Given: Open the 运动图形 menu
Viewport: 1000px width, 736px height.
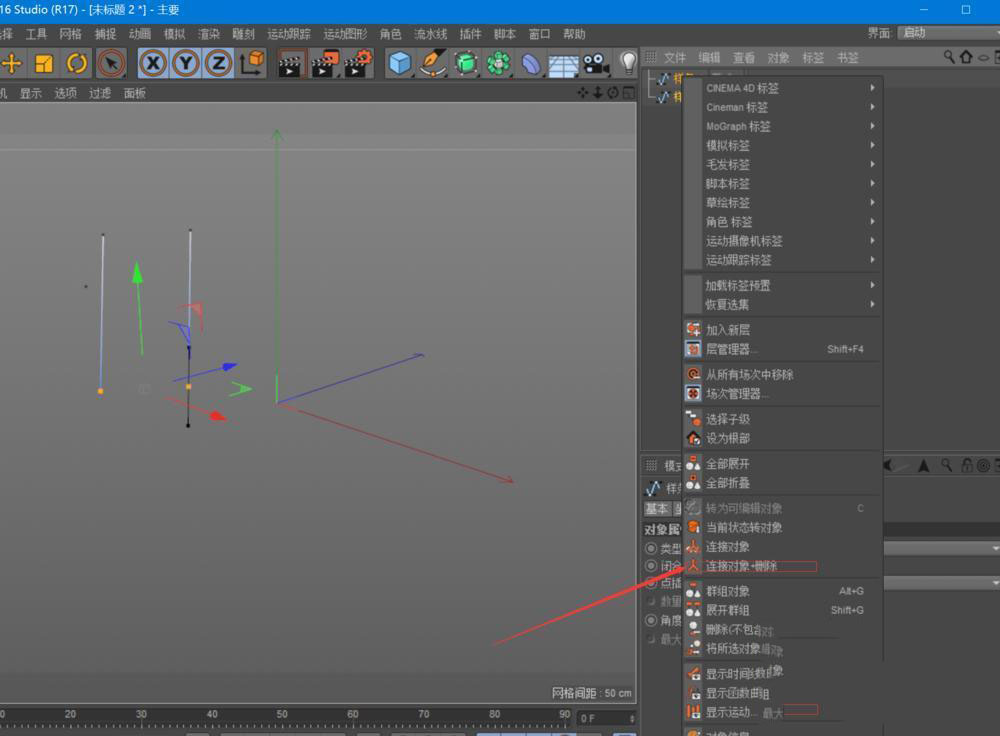Looking at the screenshot, I should tap(345, 34).
